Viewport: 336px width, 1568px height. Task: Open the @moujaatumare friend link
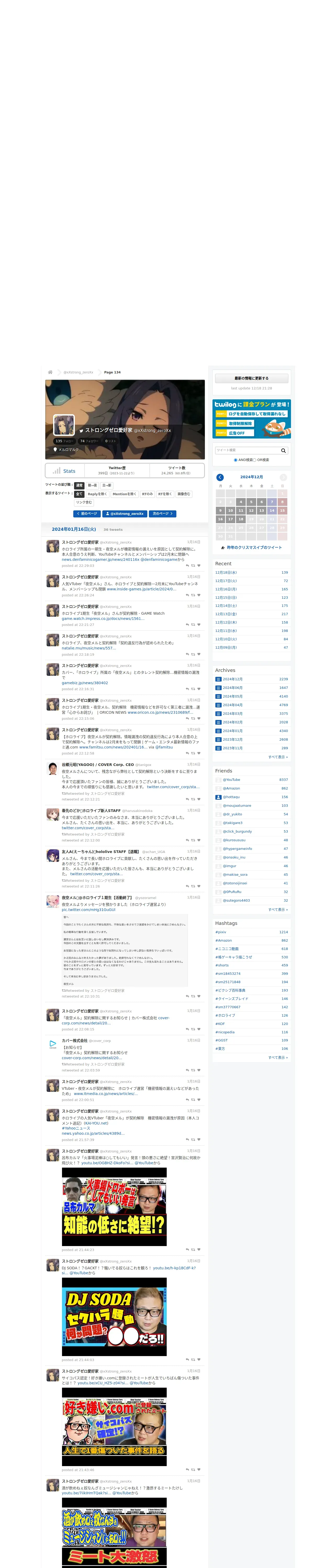(x=237, y=806)
